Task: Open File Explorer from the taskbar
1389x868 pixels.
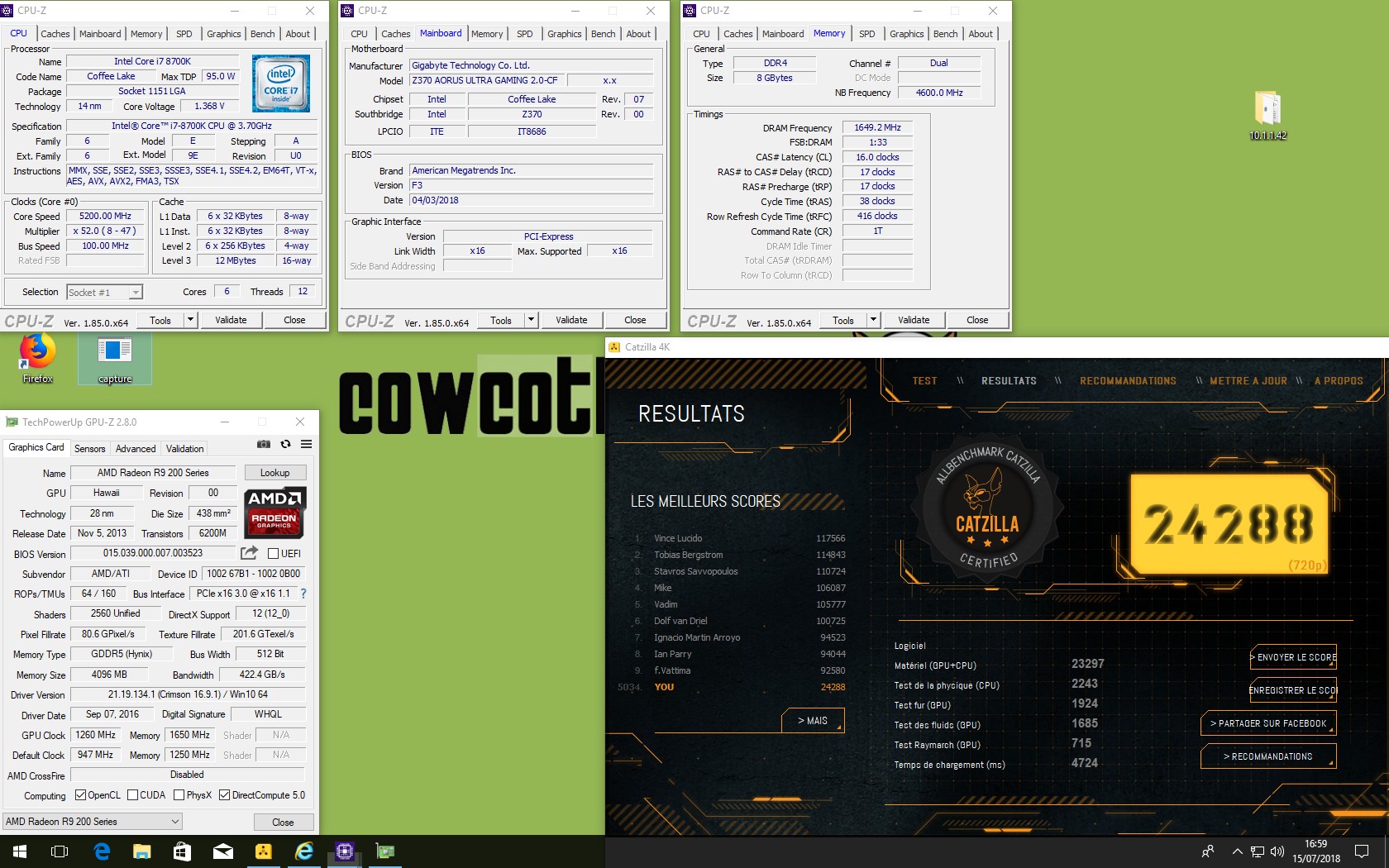Action: click(x=142, y=851)
